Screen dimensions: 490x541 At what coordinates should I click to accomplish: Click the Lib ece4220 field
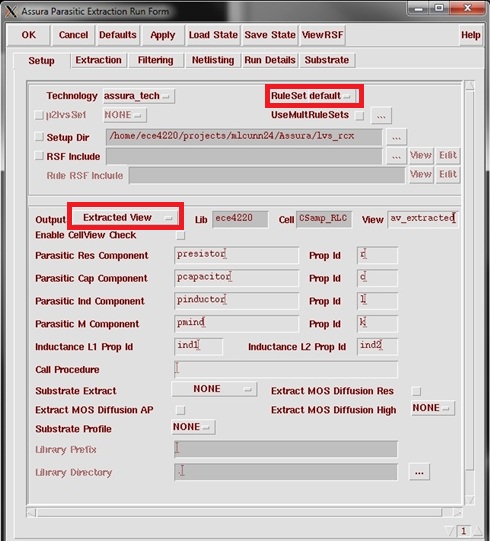tap(240, 219)
